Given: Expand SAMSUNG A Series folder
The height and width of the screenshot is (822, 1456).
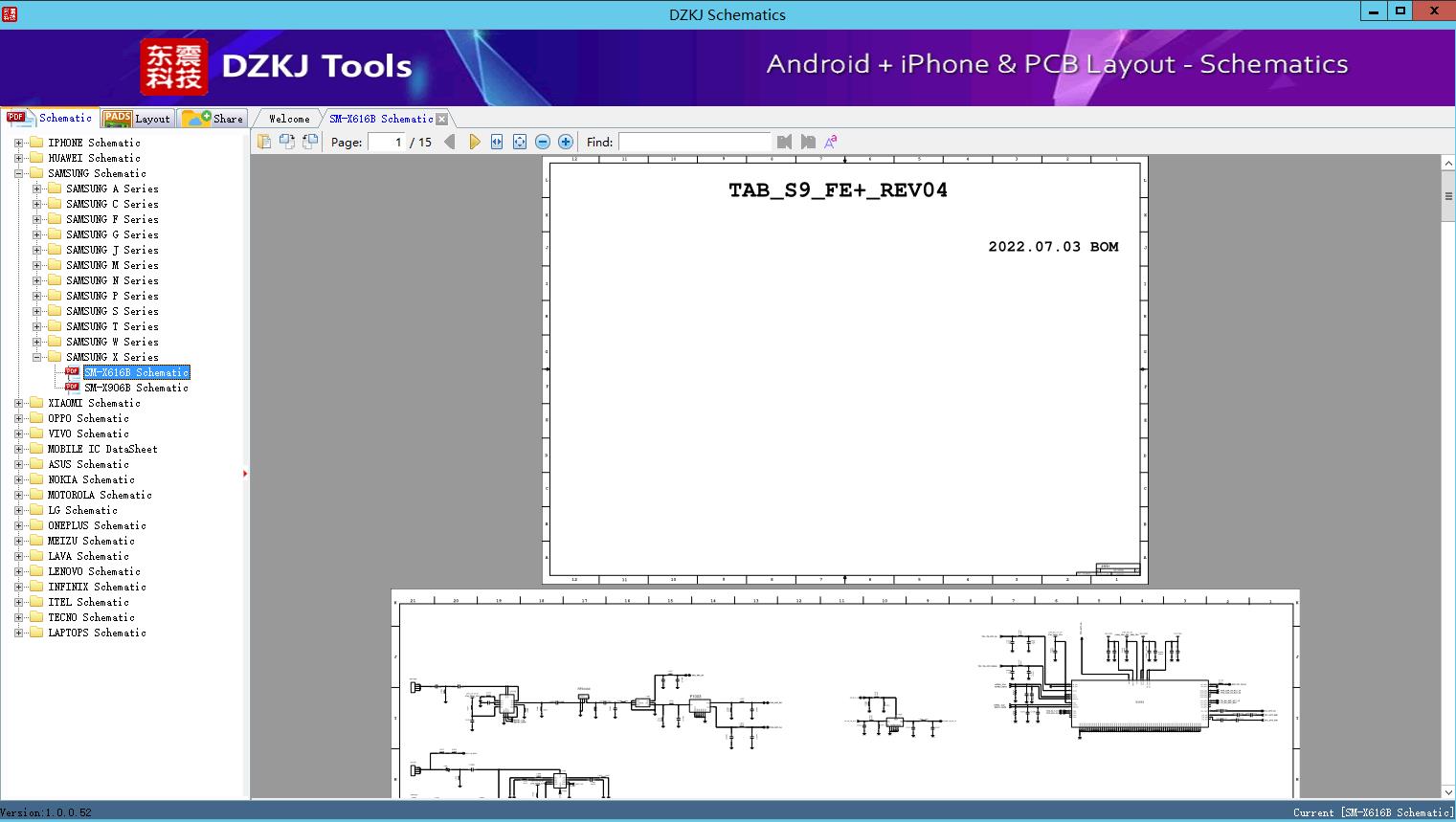Looking at the screenshot, I should click(36, 189).
